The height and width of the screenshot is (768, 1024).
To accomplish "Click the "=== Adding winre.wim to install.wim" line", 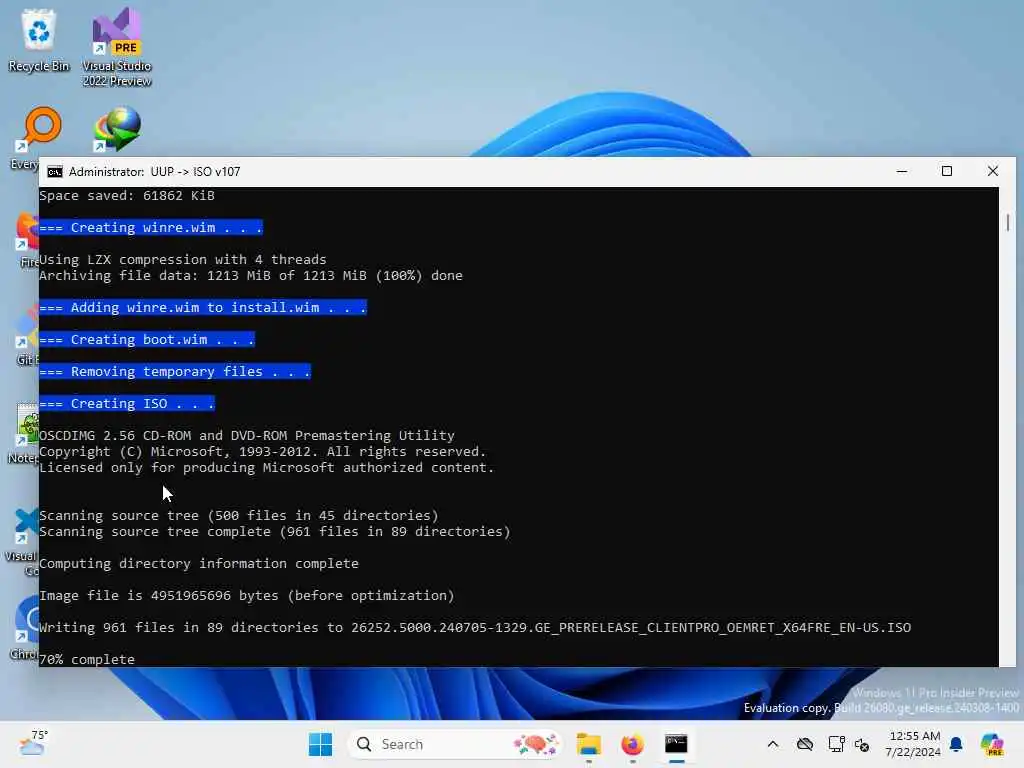I will point(203,308).
